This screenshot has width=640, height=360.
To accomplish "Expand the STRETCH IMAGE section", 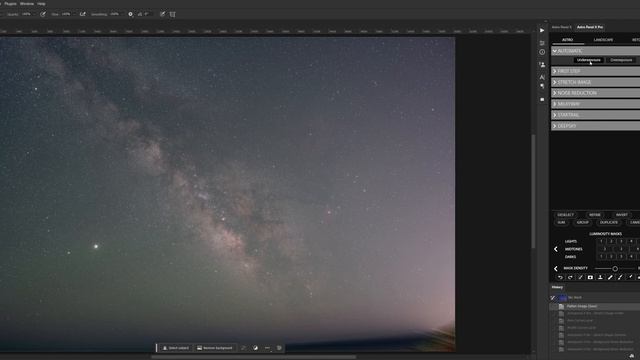I will pos(596,82).
